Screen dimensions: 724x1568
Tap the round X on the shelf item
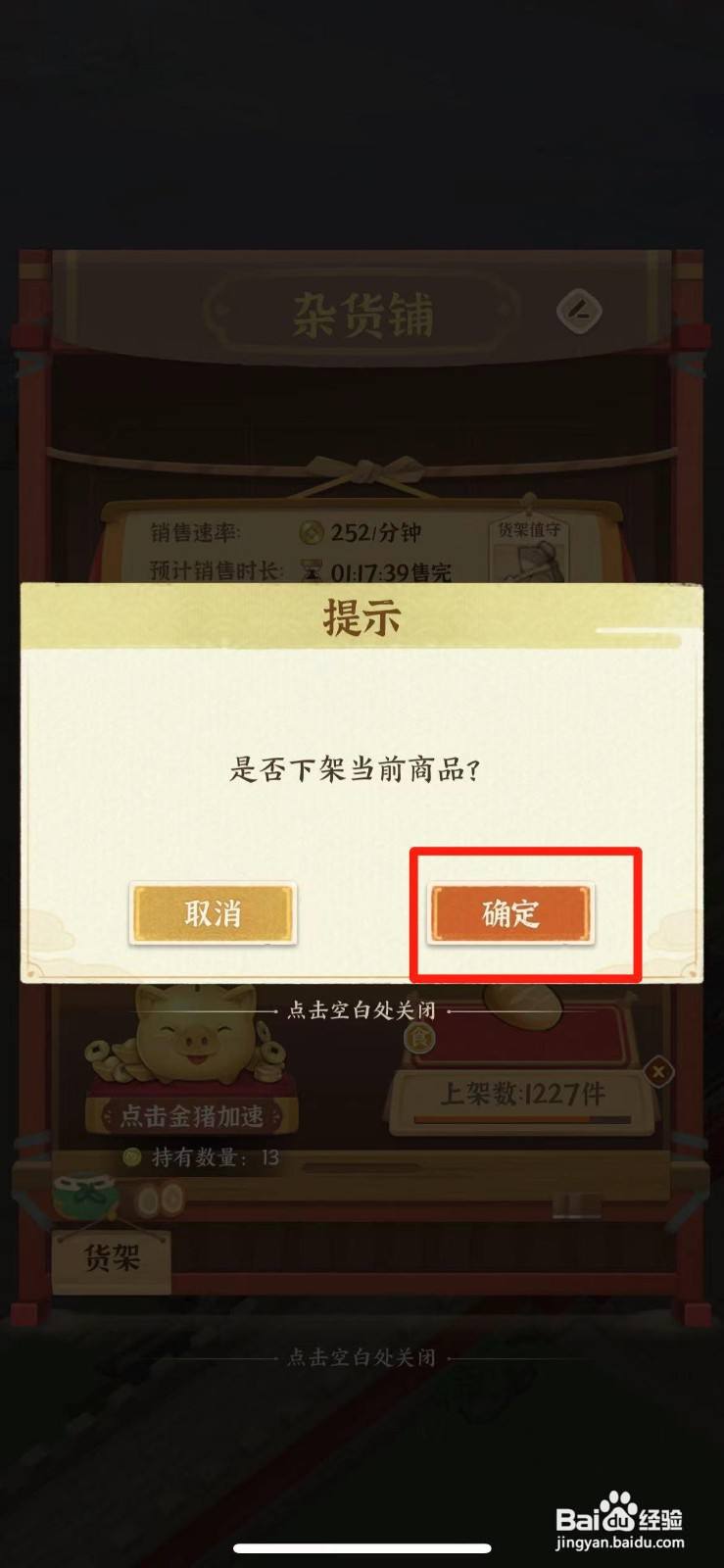658,1072
